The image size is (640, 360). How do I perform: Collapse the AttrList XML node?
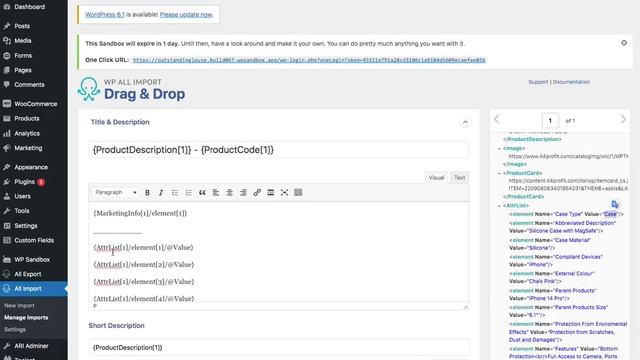click(499, 206)
